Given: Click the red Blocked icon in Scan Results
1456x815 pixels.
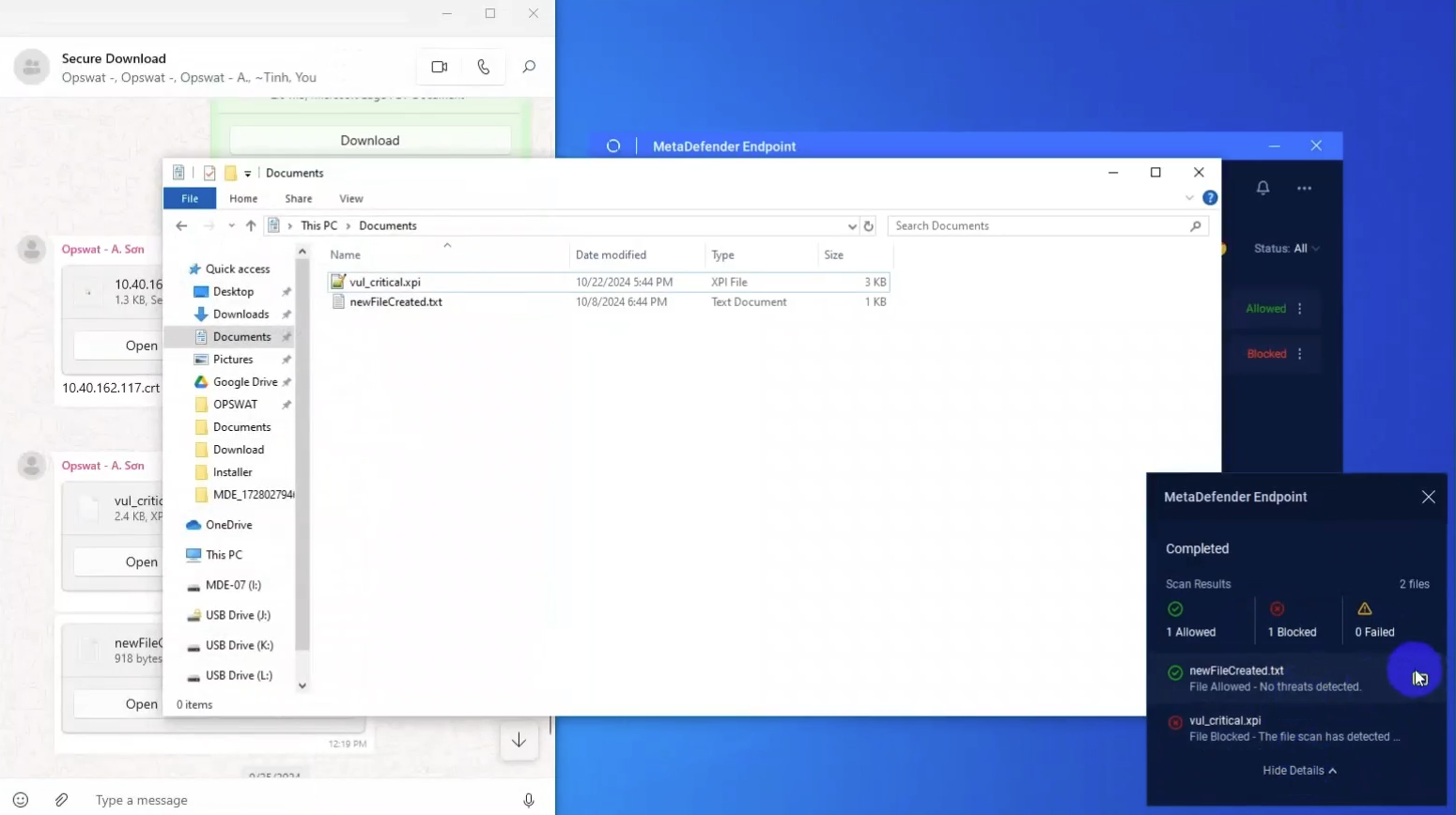Looking at the screenshot, I should [1277, 609].
